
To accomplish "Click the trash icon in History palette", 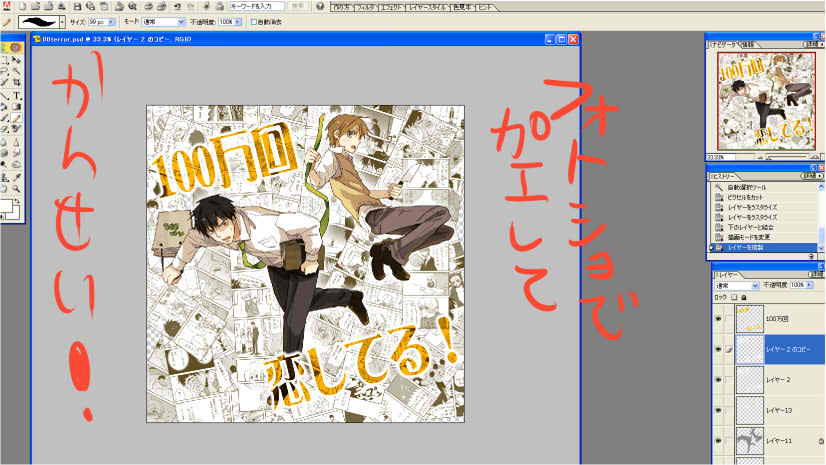I will pos(811,256).
